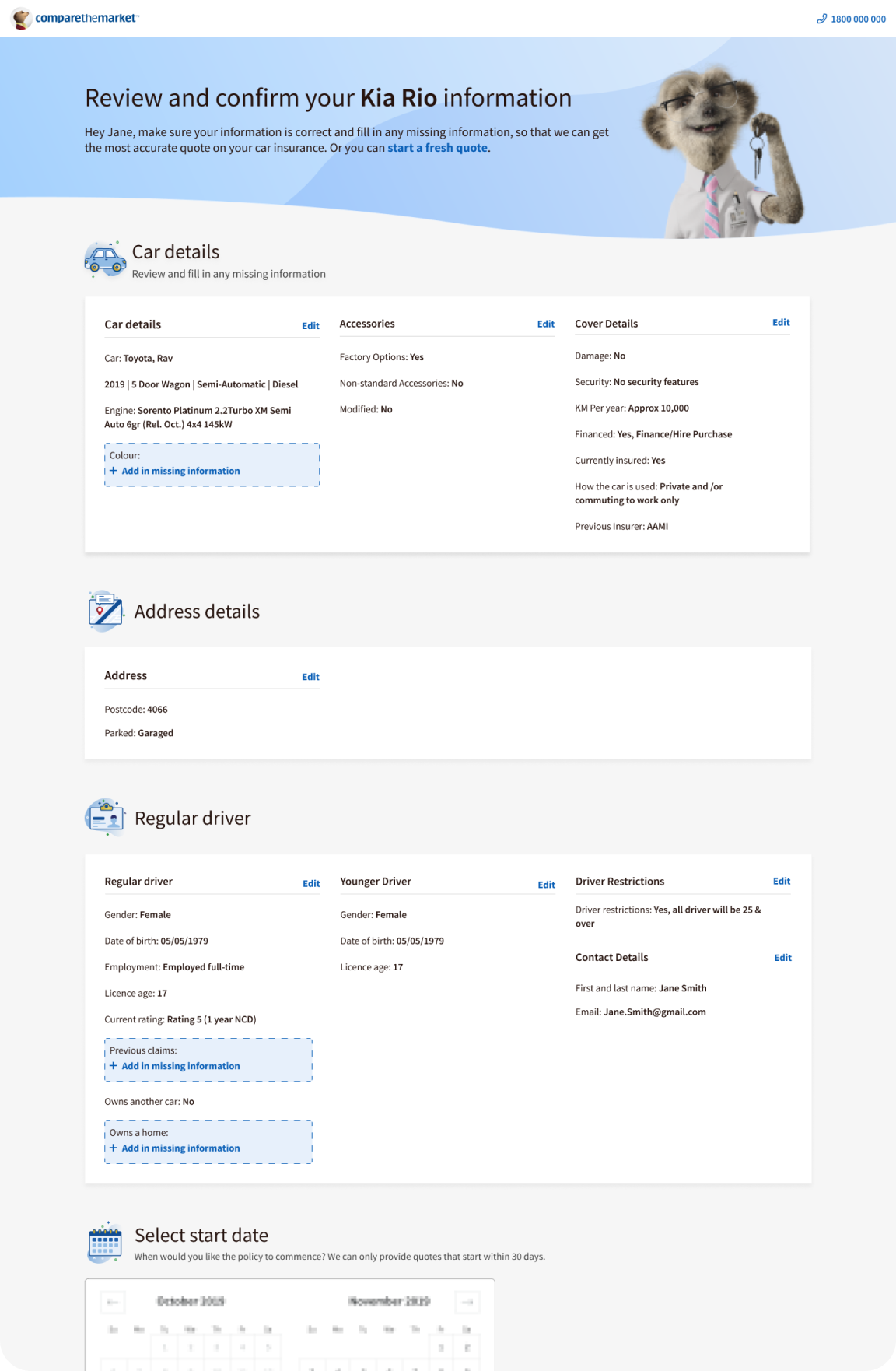Click the previous month arrow in calendar
Viewport: 896px width, 1371px height.
pyautogui.click(x=113, y=1302)
